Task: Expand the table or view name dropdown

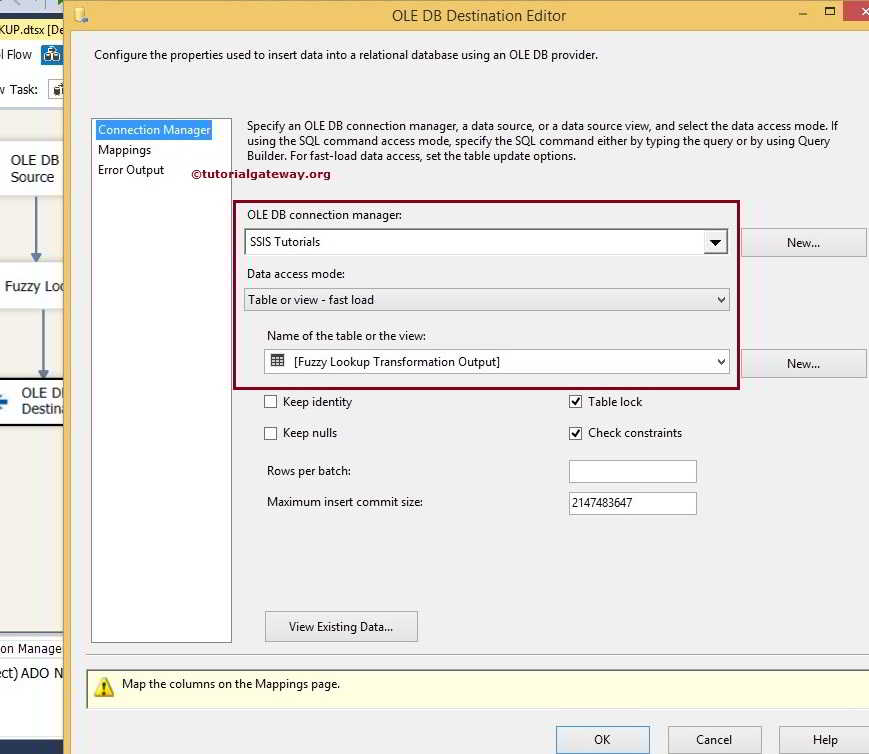Action: [x=721, y=361]
